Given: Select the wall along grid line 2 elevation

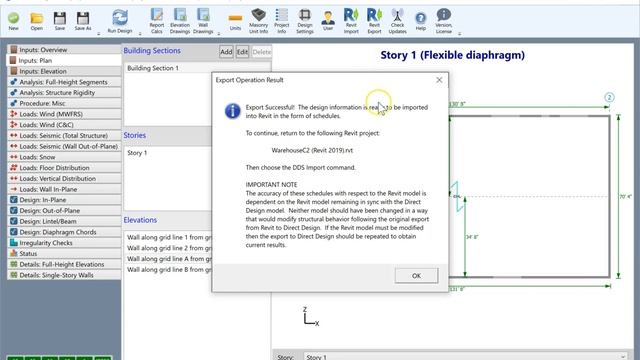Looking at the screenshot, I should tap(168, 248).
